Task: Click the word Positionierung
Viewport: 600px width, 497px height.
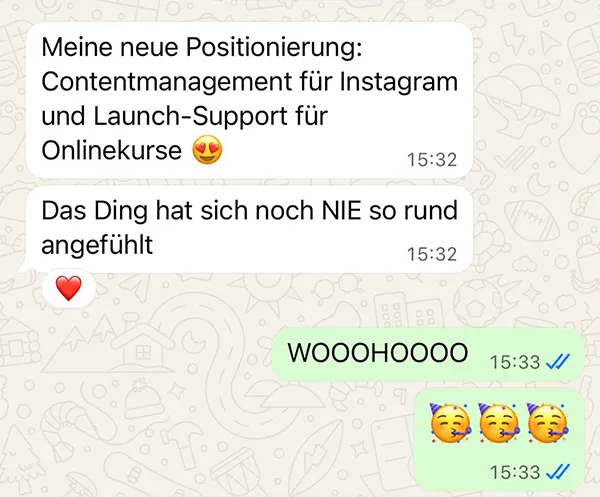Action: point(274,48)
